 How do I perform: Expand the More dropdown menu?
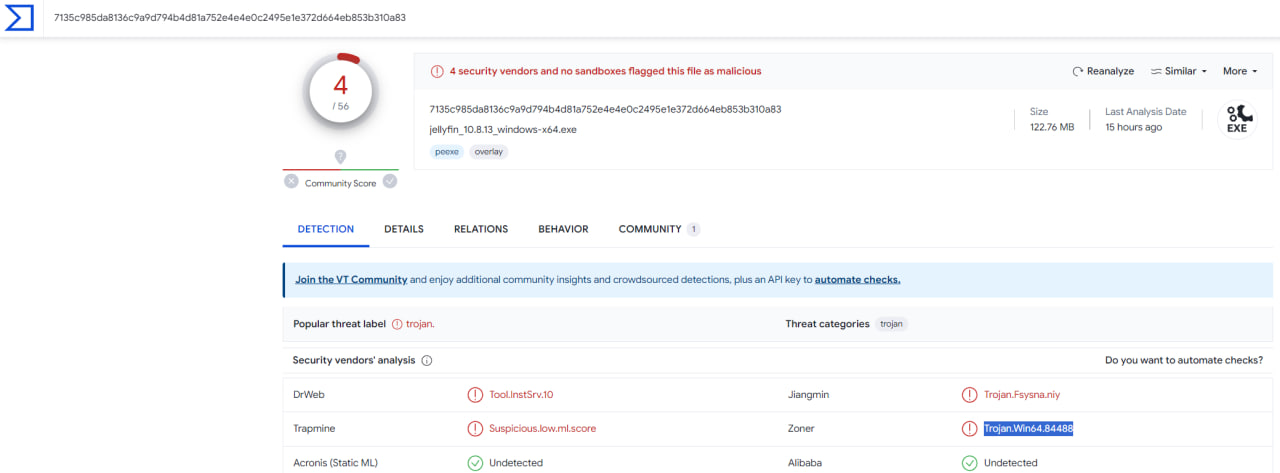click(x=1239, y=71)
